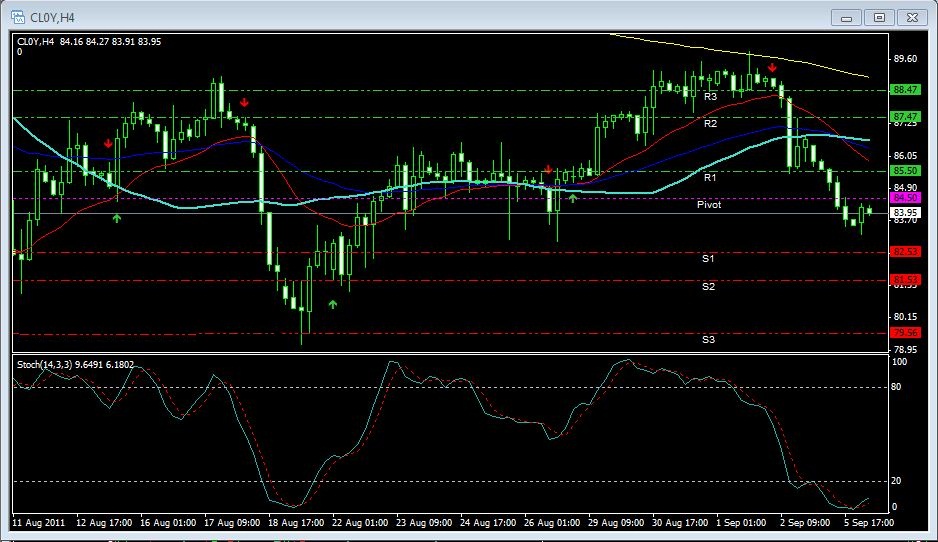Click the 23 Aug 09:00 time label
Screen dimensions: 938x542
click(424, 522)
